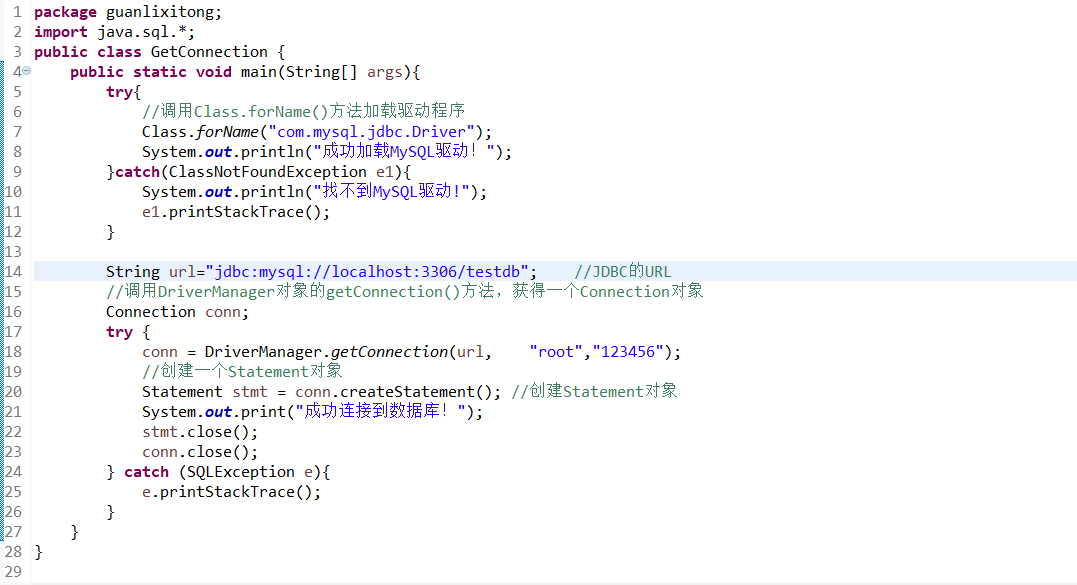Click the DriverManager comment on line 15

[405, 292]
